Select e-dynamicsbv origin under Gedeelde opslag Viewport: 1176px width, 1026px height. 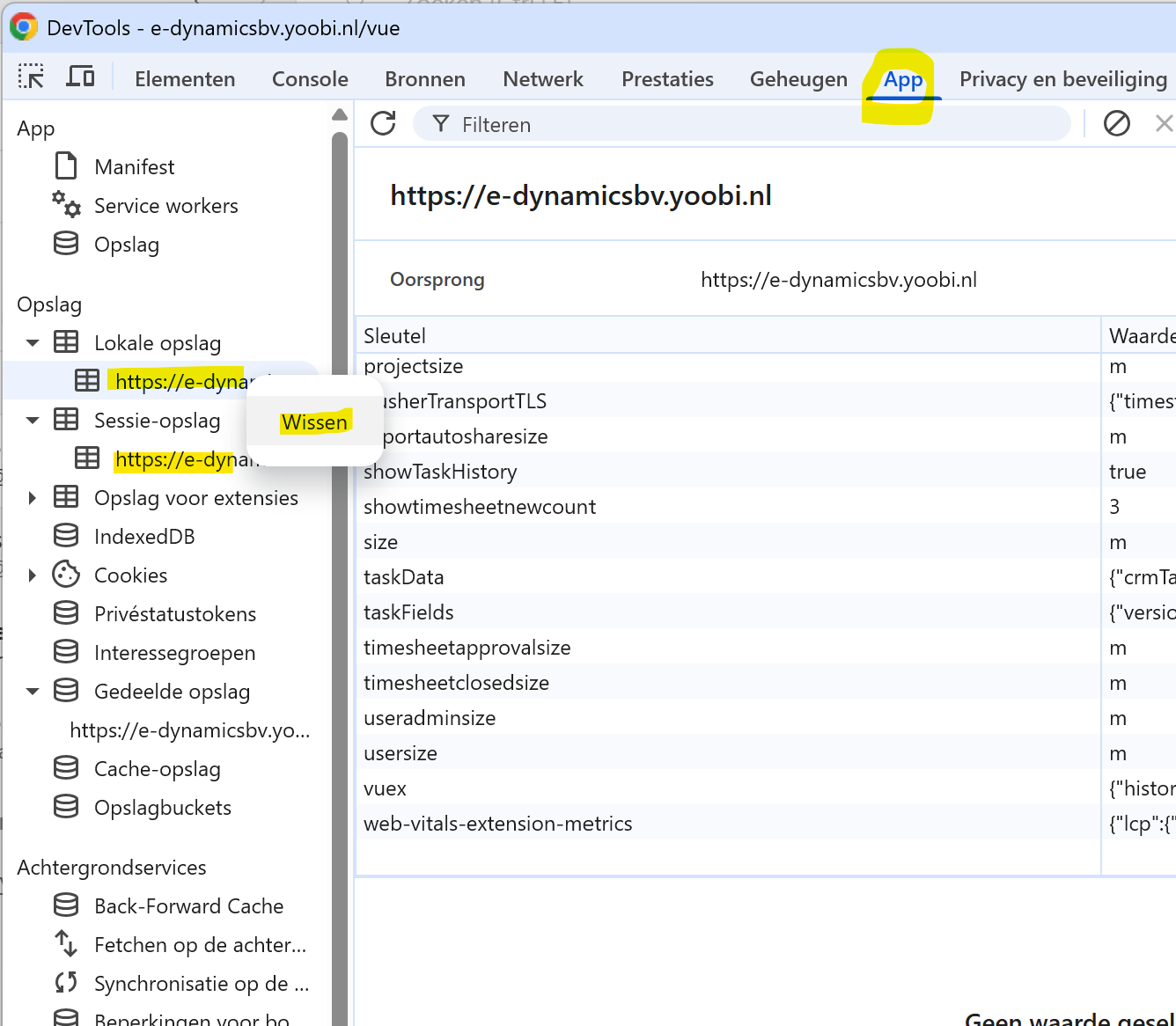point(189,730)
